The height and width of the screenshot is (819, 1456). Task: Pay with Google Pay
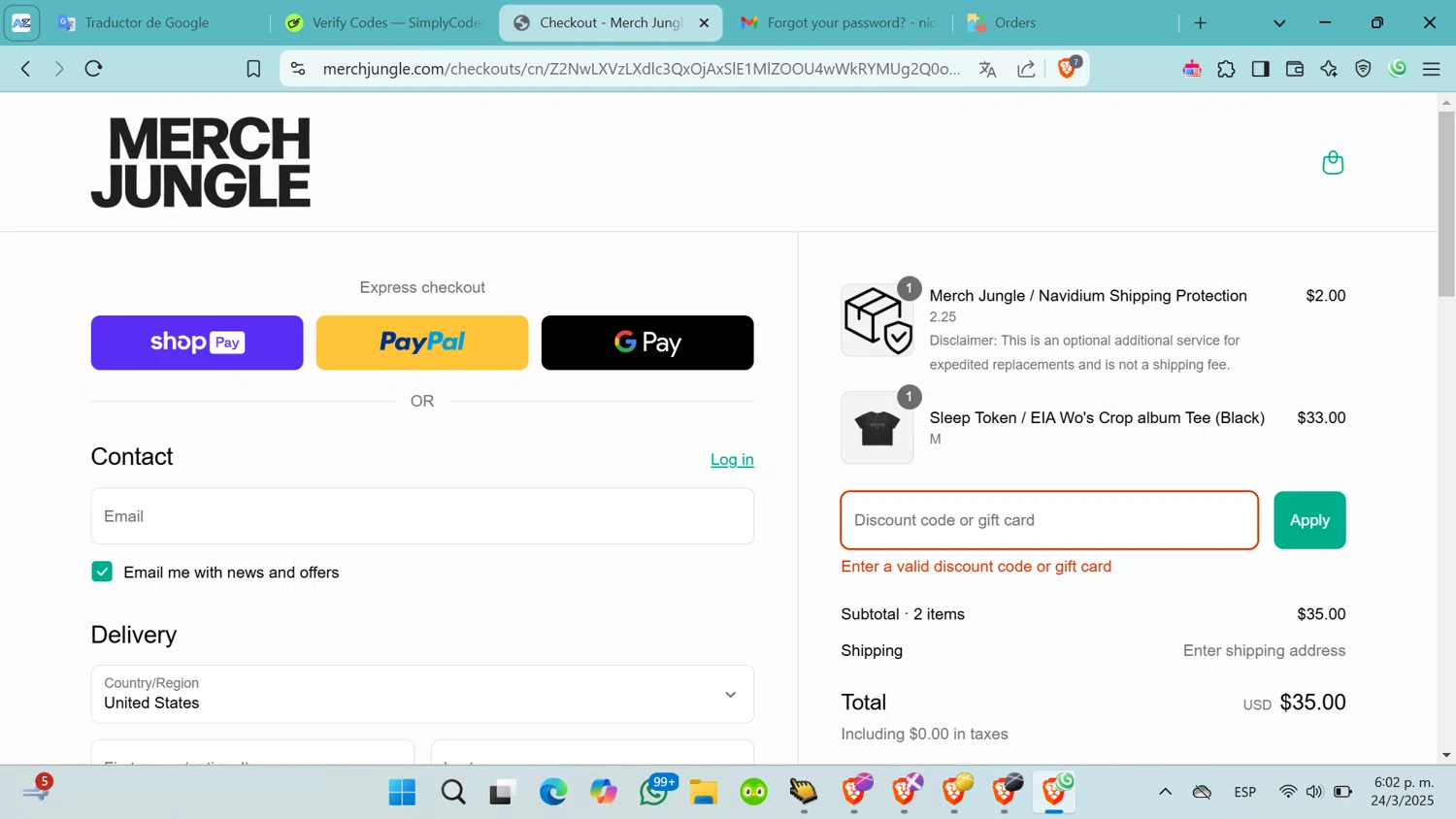(647, 343)
